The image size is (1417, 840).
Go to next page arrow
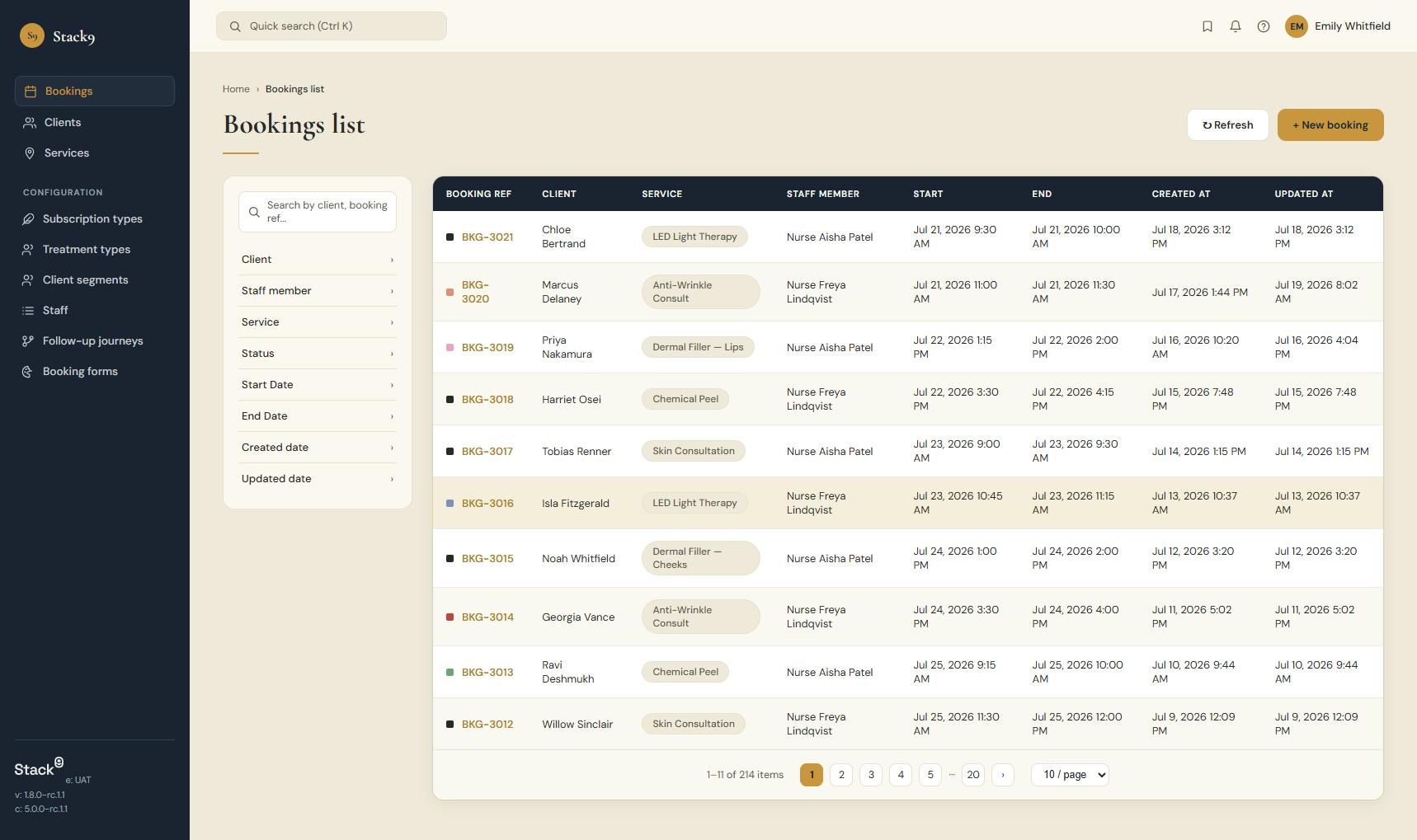1003,775
